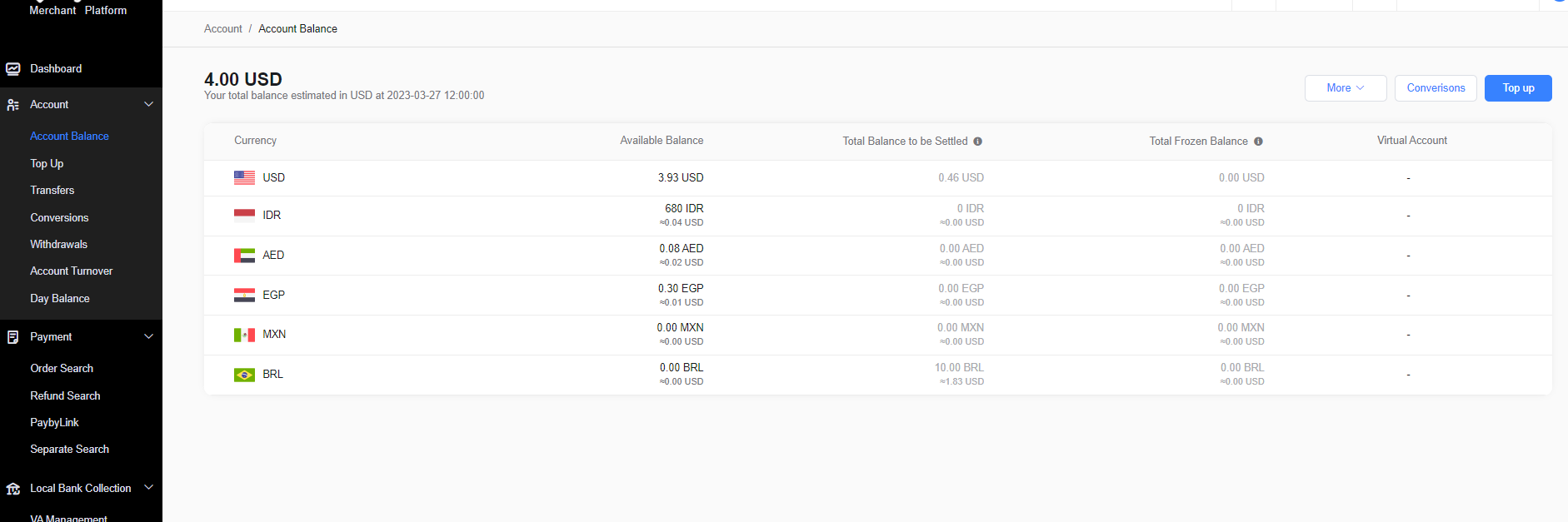This screenshot has height=522, width=1568.
Task: Open the More dropdown
Action: (x=1345, y=88)
